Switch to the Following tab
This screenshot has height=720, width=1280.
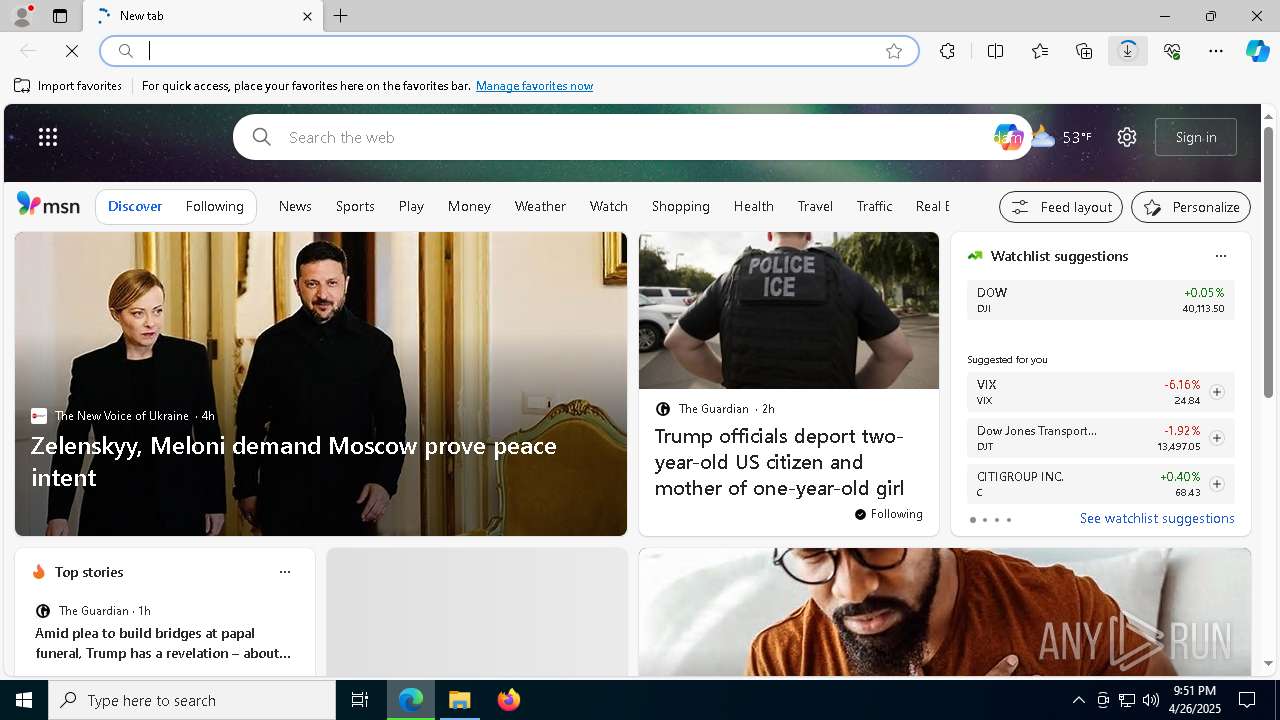click(215, 206)
